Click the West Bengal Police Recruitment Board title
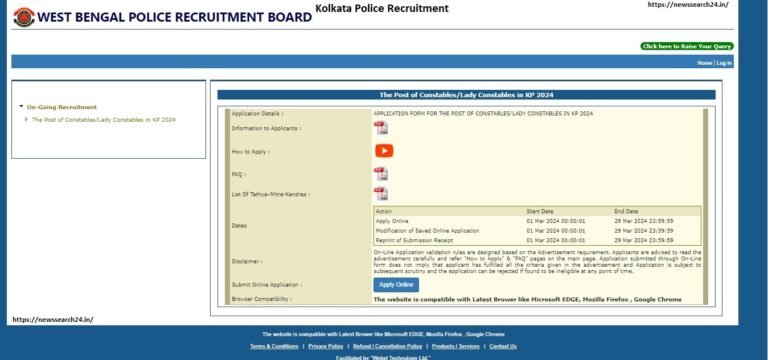Viewport: 768px width, 360px height. point(174,17)
